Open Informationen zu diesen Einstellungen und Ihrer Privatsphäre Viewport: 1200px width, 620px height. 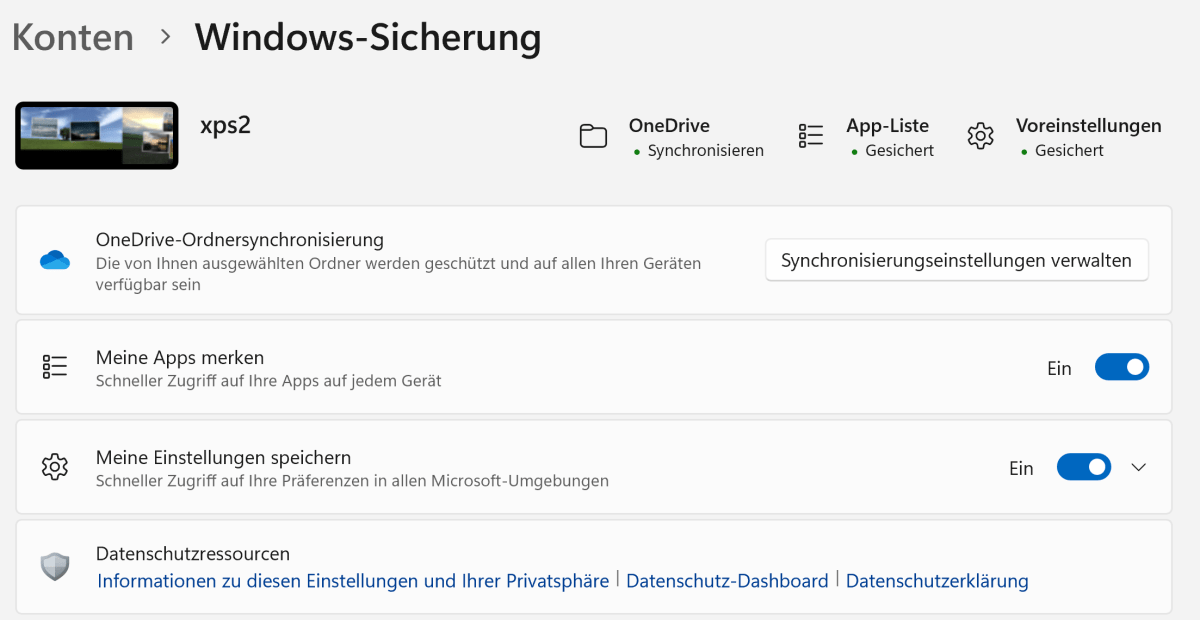[353, 581]
